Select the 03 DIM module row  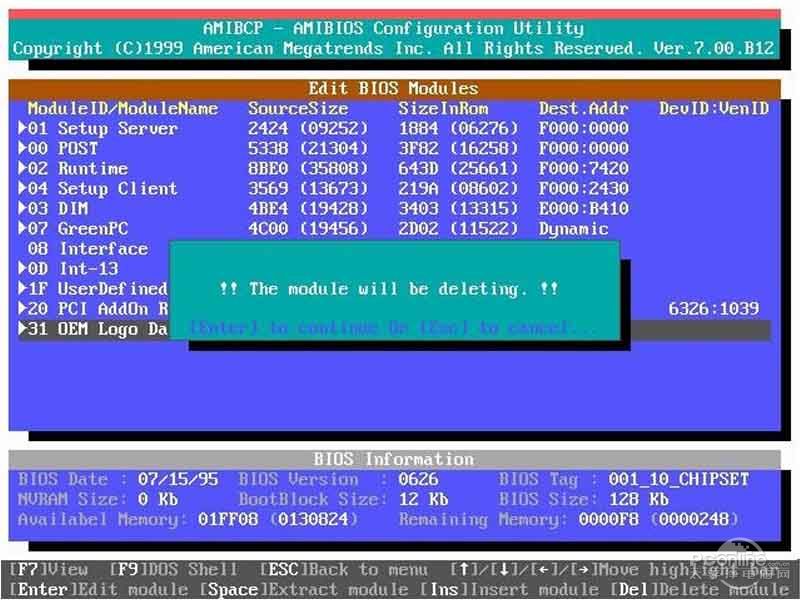(394, 209)
